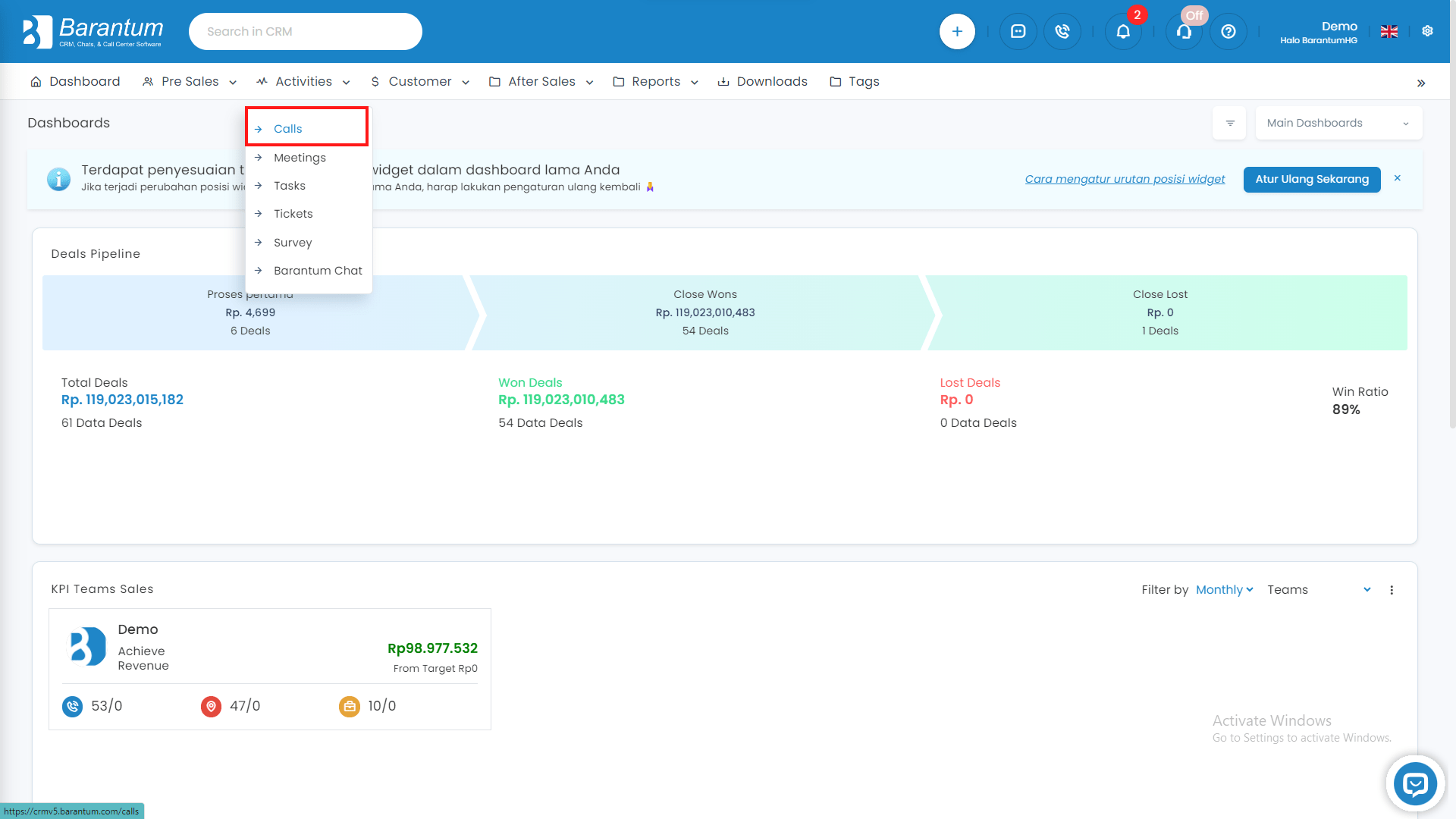Click the Demo user profile name
Viewport: 1456px width, 819px height.
point(1339,26)
